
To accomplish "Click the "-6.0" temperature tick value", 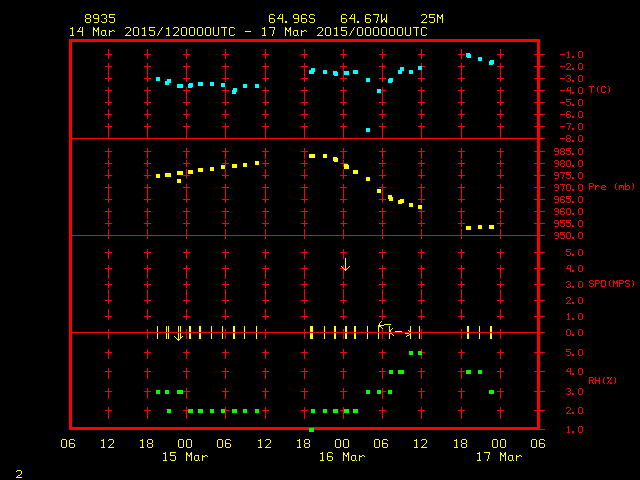I will [571, 115].
